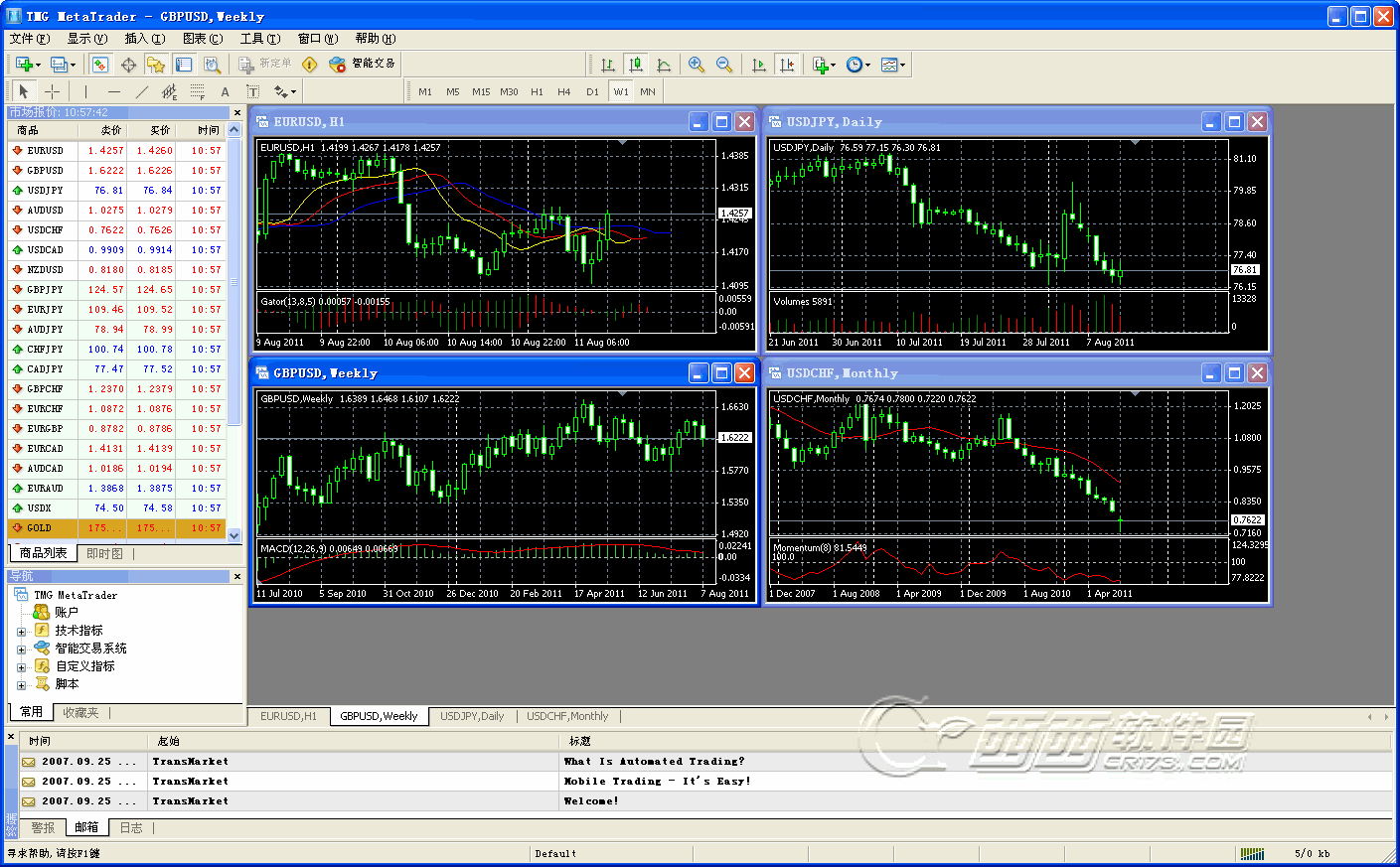
Task: Click the zoom in magnifier icon
Action: [697, 65]
